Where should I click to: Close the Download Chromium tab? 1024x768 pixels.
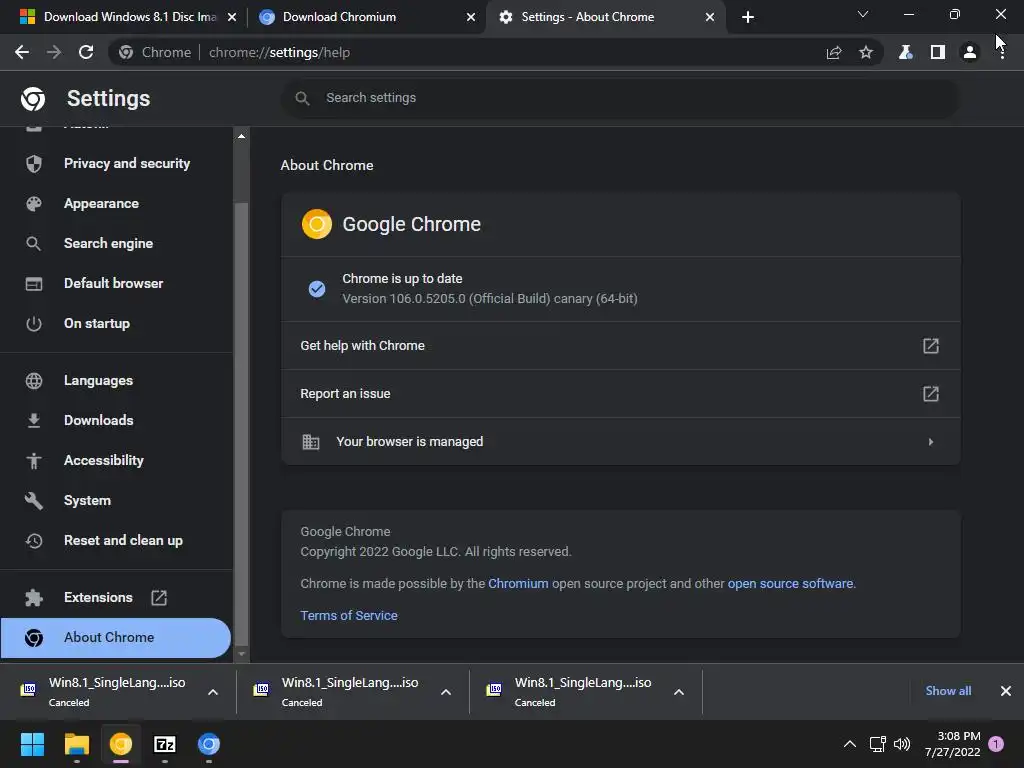pyautogui.click(x=471, y=17)
